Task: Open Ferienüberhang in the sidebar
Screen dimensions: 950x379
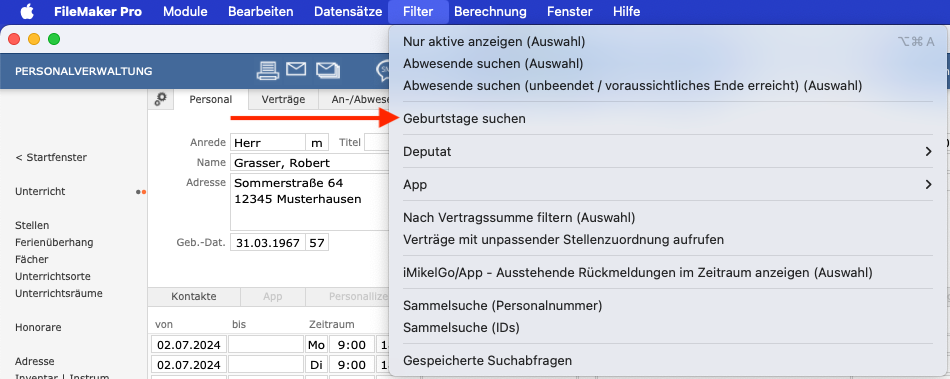Action: [x=55, y=242]
